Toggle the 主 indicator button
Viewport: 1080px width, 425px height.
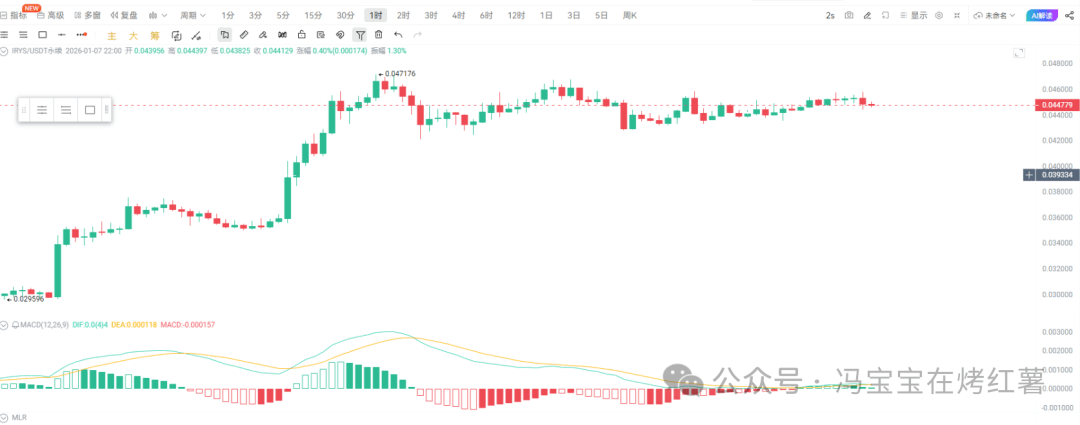(112, 35)
